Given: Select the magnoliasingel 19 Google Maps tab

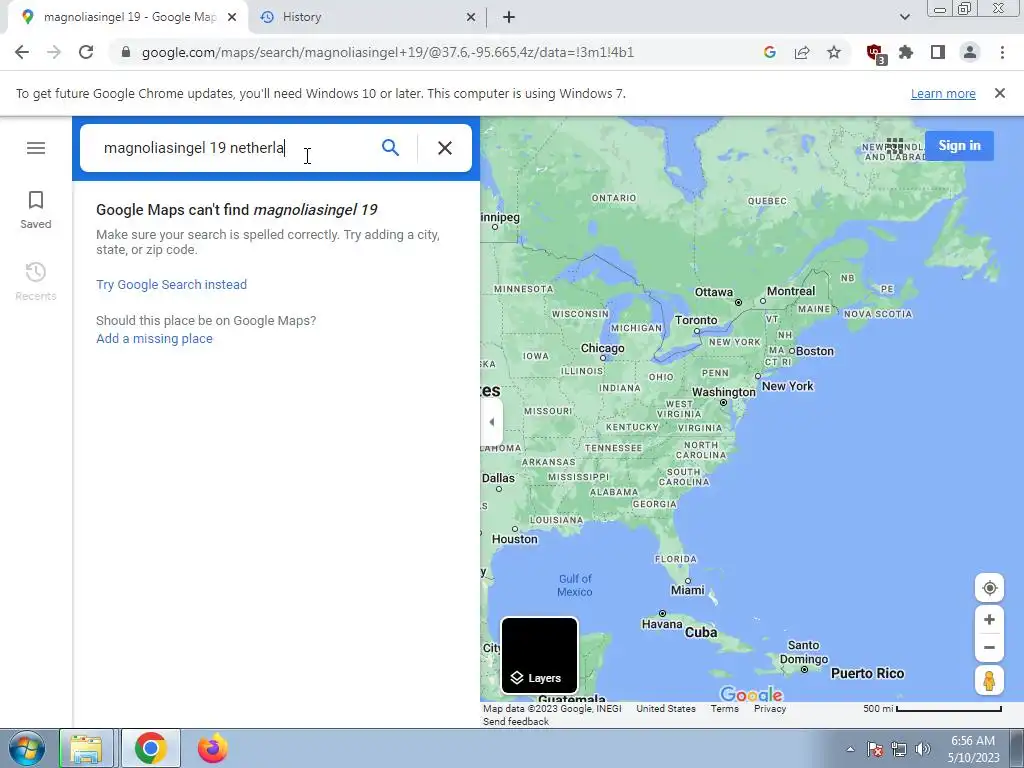Looking at the screenshot, I should click(129, 17).
